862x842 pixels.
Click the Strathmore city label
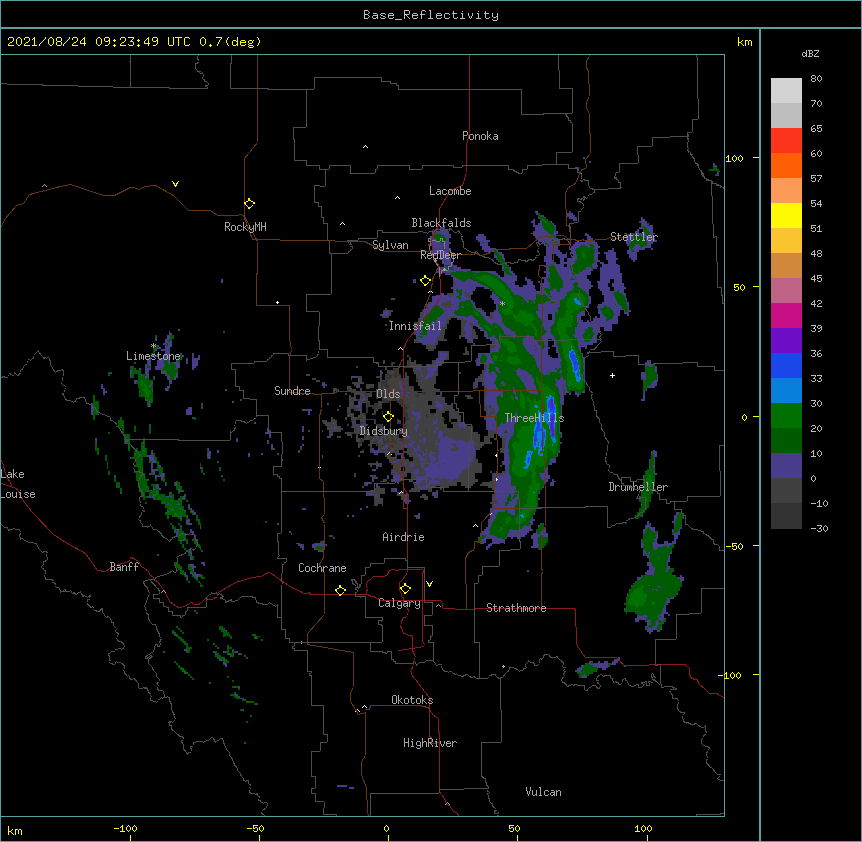(x=516, y=608)
